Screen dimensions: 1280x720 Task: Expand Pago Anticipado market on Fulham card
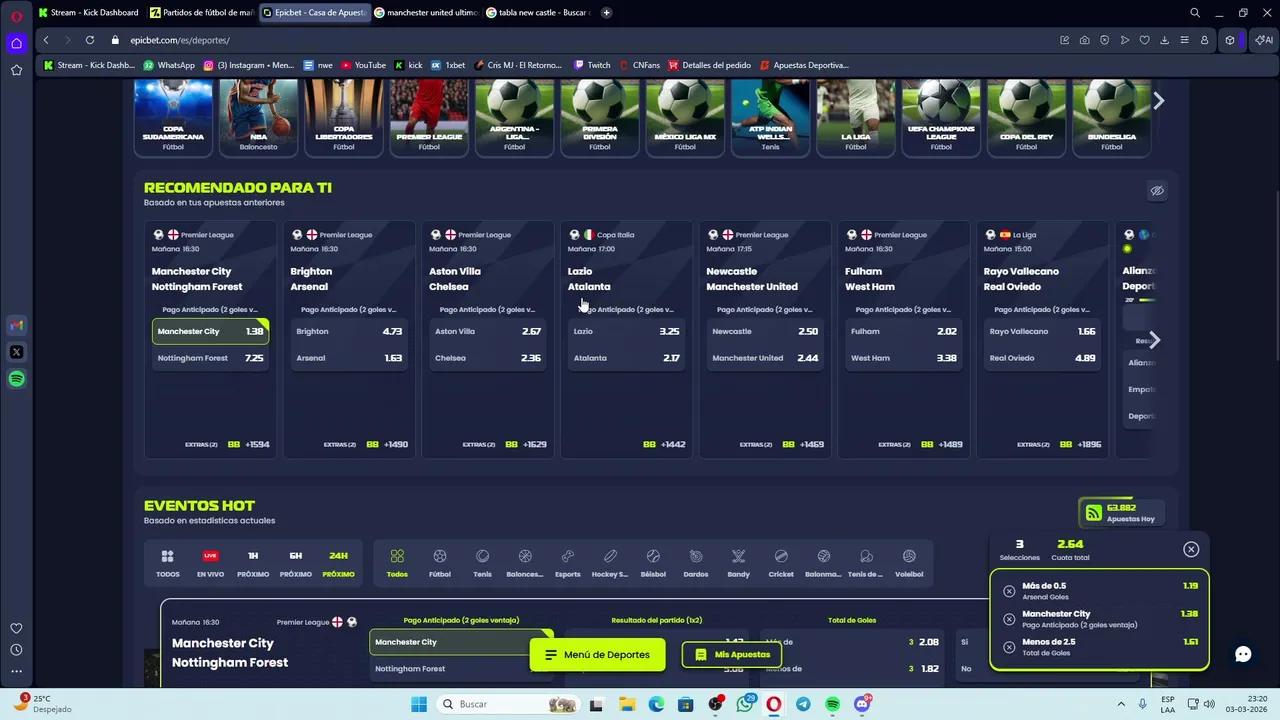click(x=904, y=309)
